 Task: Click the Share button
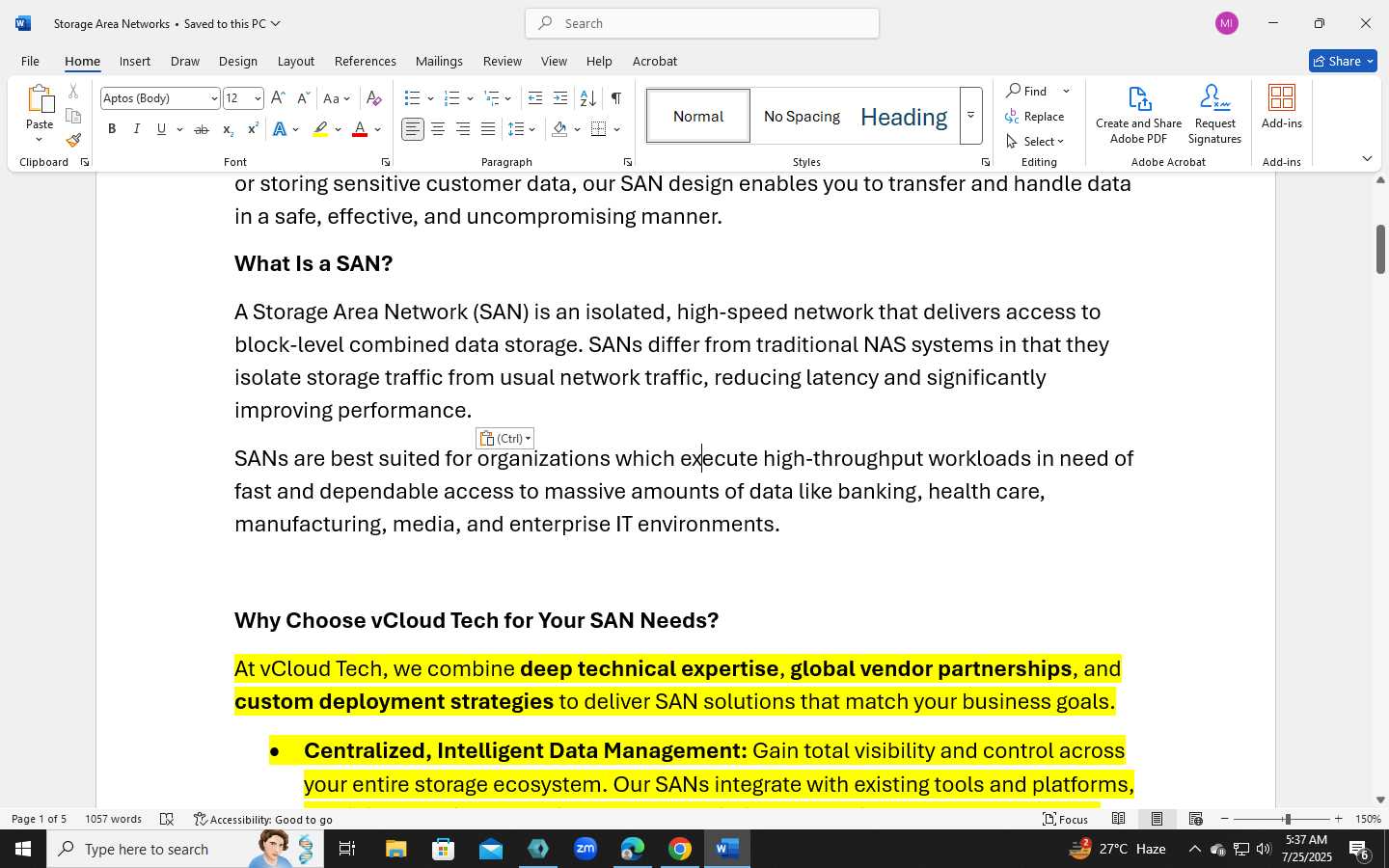point(1343,61)
